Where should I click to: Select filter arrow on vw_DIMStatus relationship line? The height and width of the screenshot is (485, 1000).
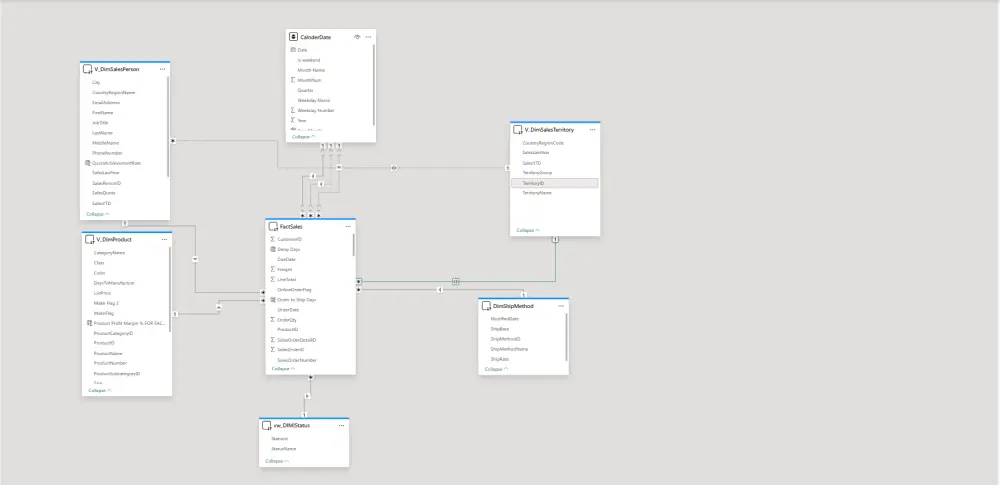point(307,396)
